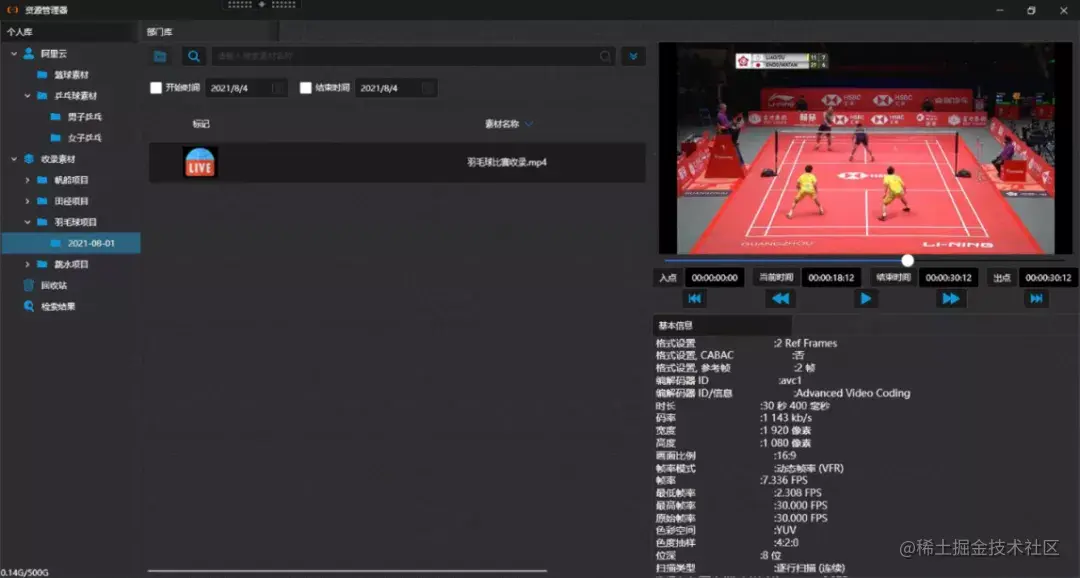Click the 阿里云 user icon

tap(29, 53)
